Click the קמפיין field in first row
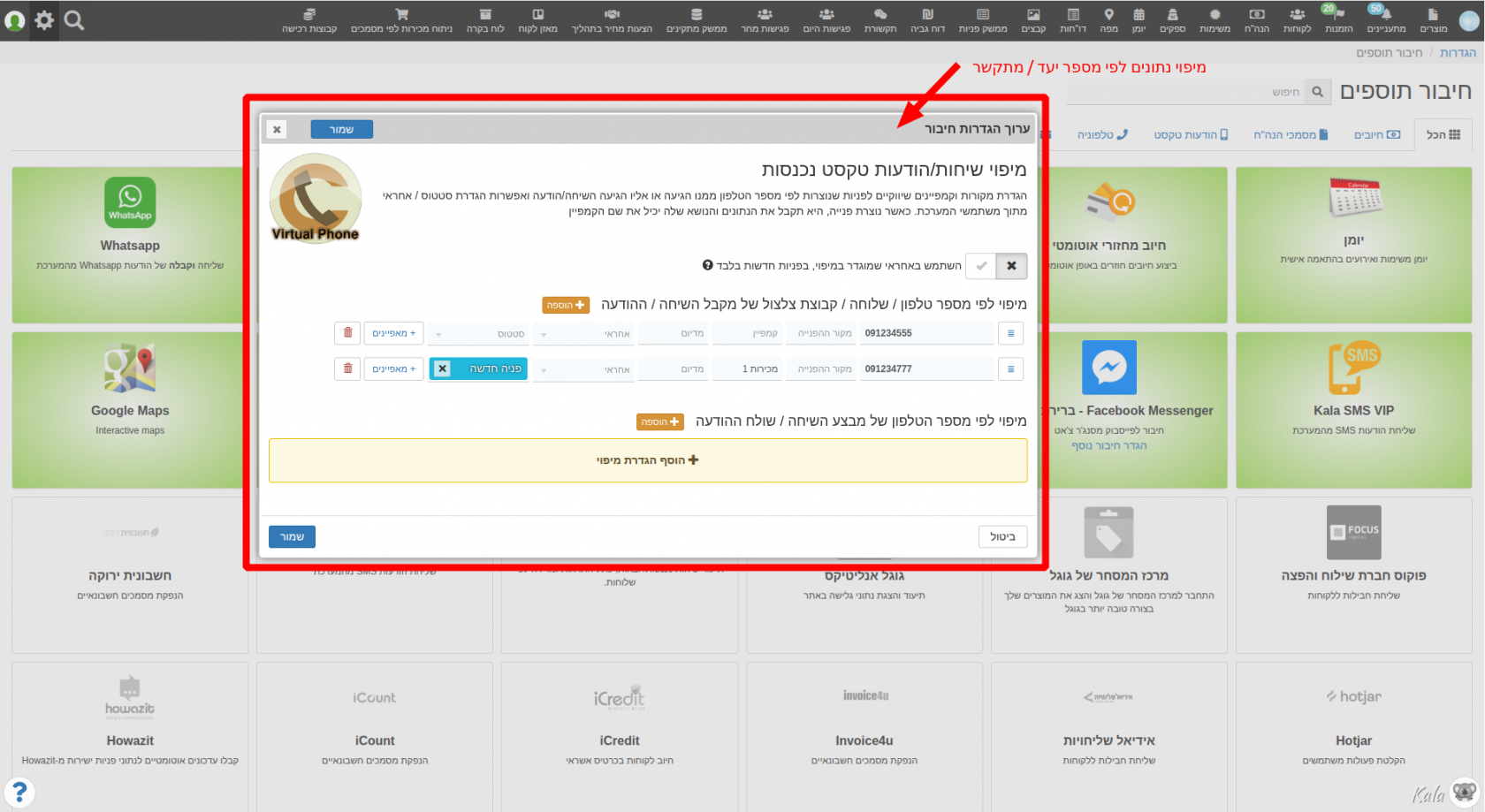This screenshot has height=812, width=1485. (x=747, y=333)
